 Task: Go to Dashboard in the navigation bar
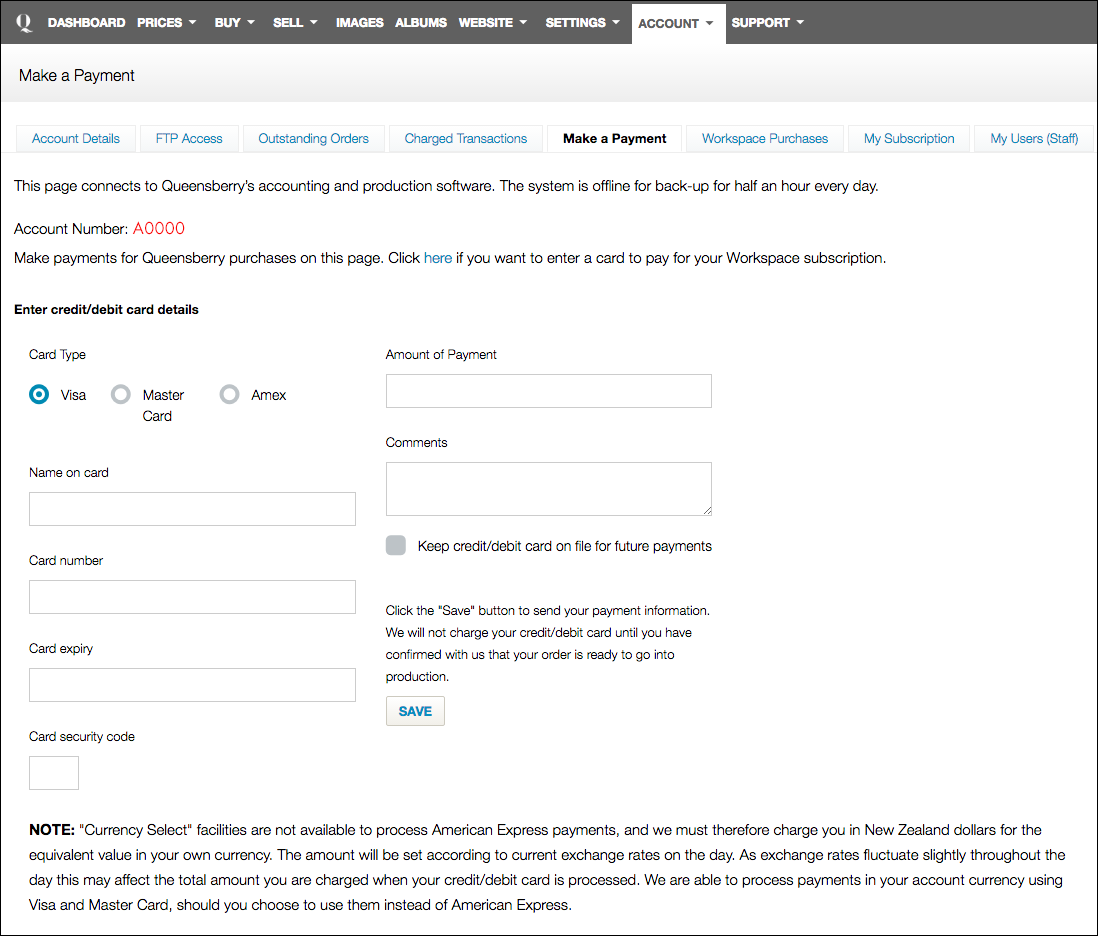click(x=86, y=22)
